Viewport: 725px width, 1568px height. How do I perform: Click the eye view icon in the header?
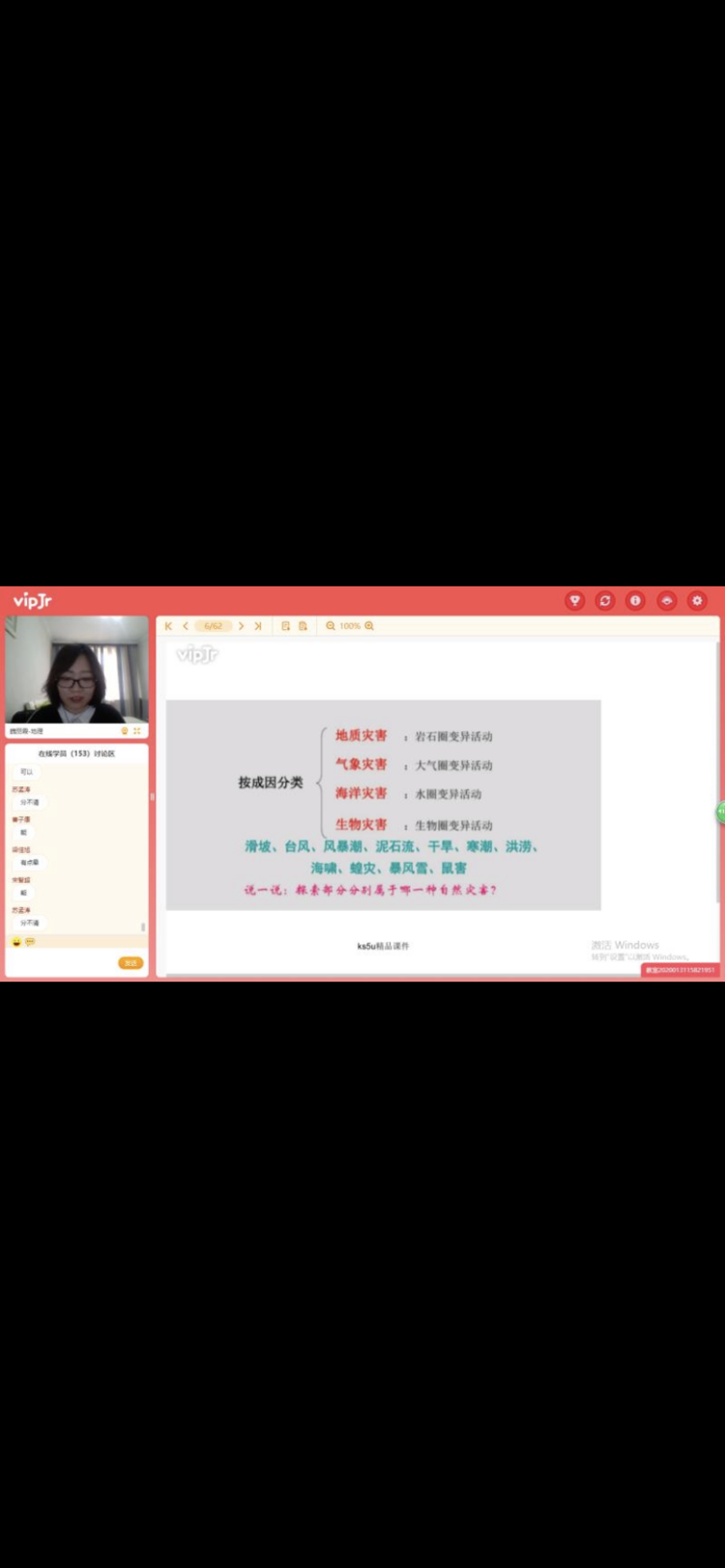(666, 601)
